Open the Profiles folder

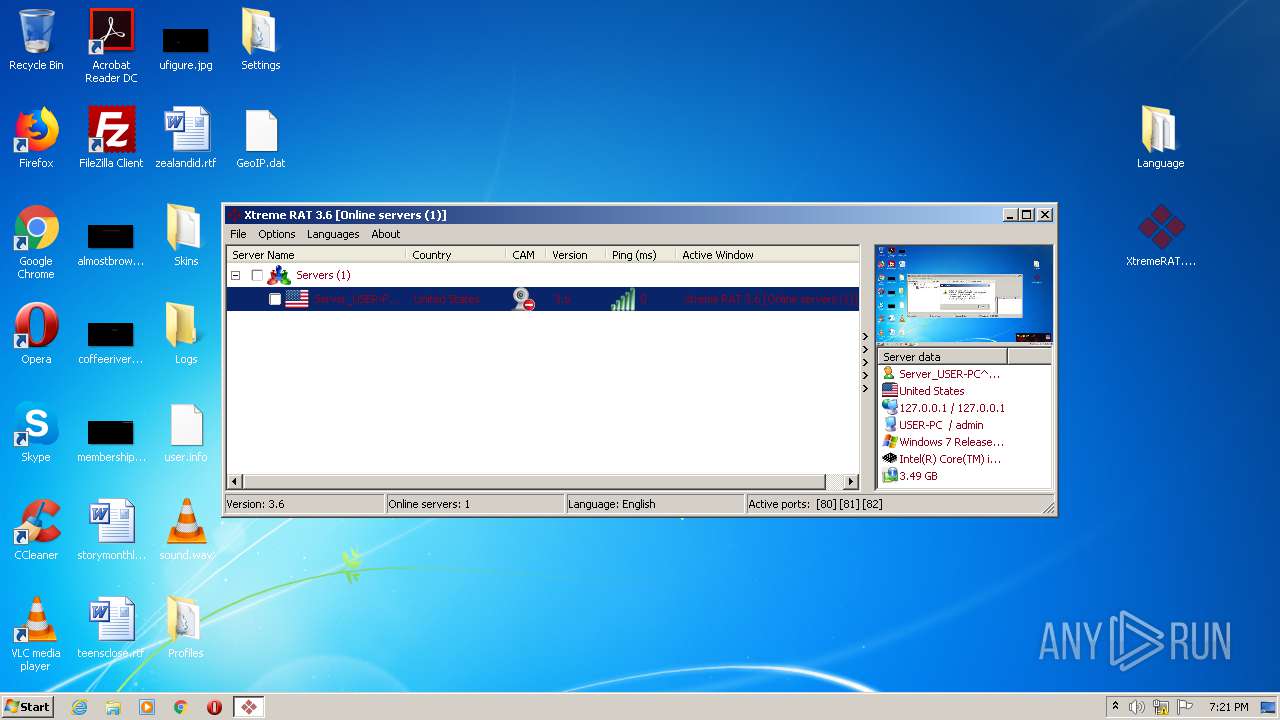pos(186,628)
